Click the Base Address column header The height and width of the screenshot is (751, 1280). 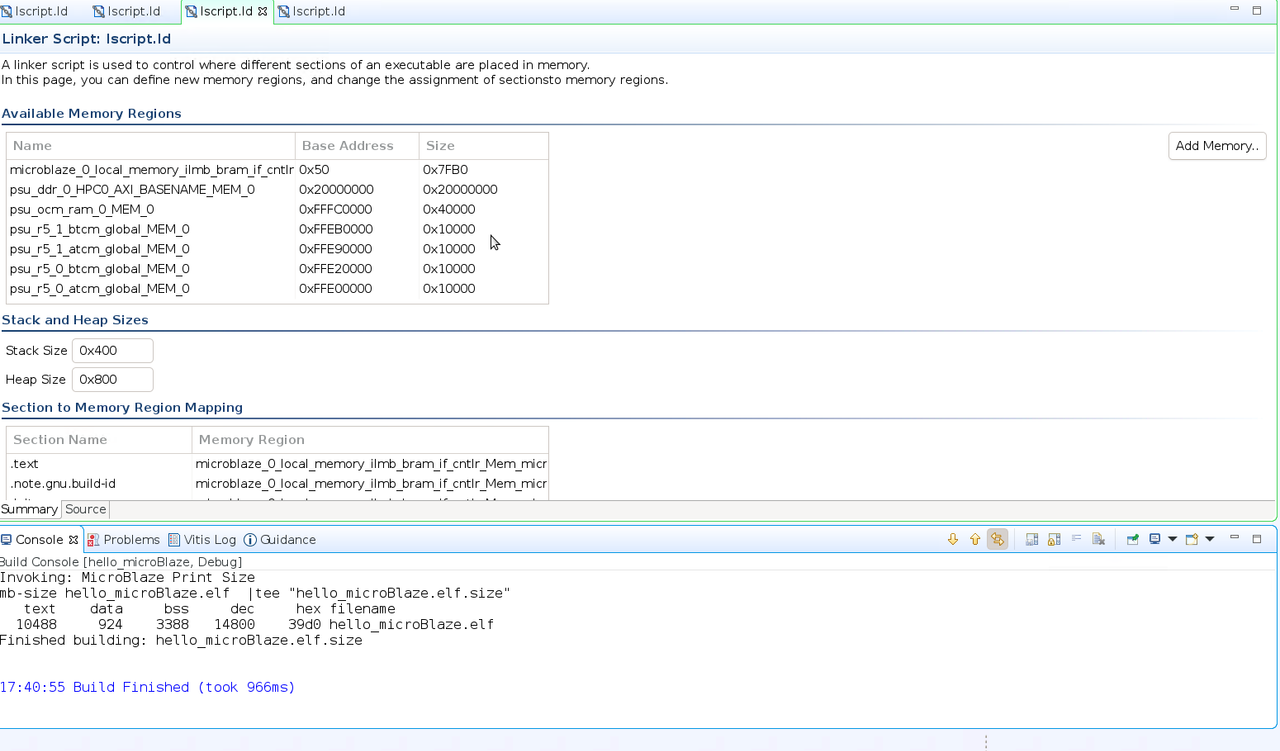357,145
